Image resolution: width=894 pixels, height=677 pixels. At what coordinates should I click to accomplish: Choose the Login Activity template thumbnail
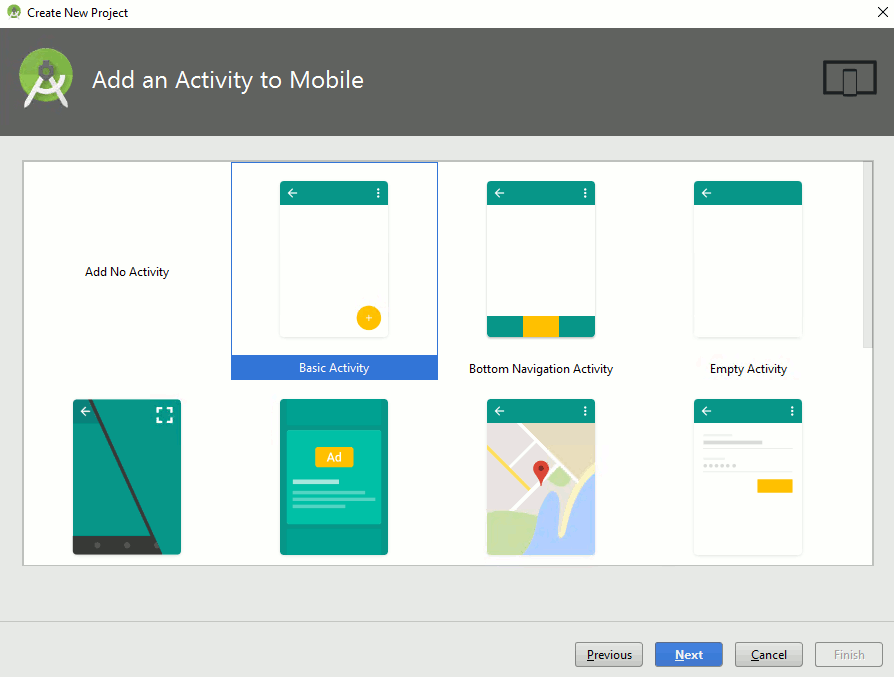[747, 477]
